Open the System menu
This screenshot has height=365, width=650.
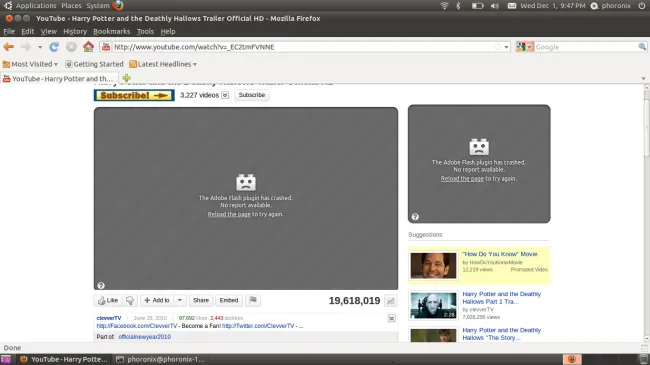[98, 5]
